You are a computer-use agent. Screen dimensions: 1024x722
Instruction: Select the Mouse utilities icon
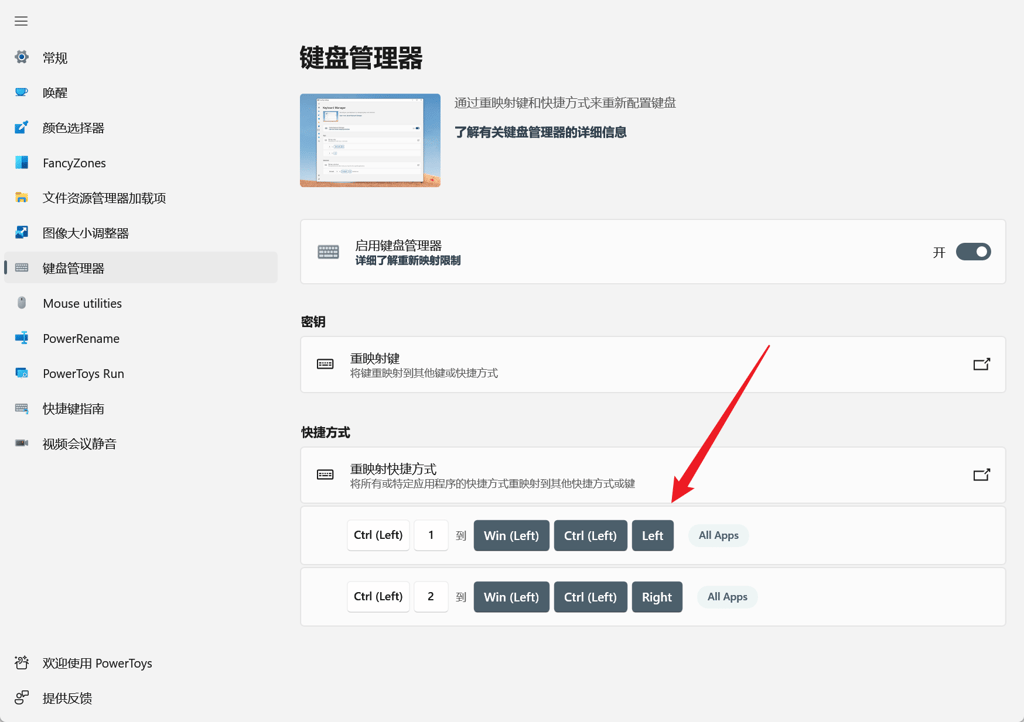22,303
